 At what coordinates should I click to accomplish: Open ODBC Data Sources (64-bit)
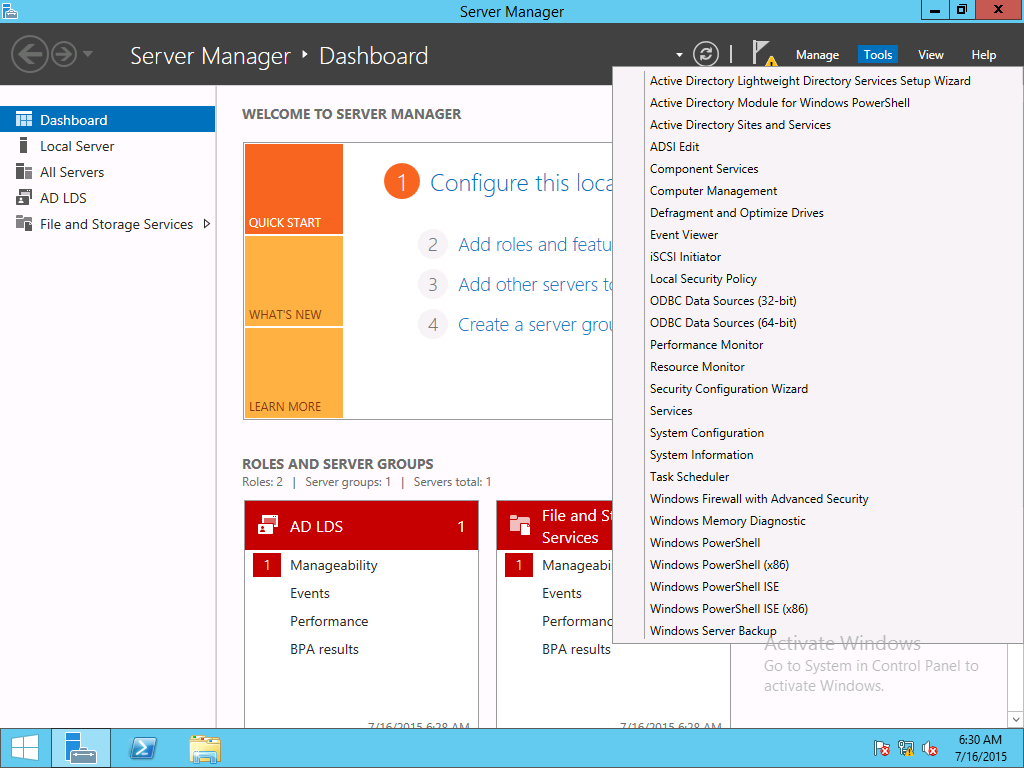click(x=723, y=323)
